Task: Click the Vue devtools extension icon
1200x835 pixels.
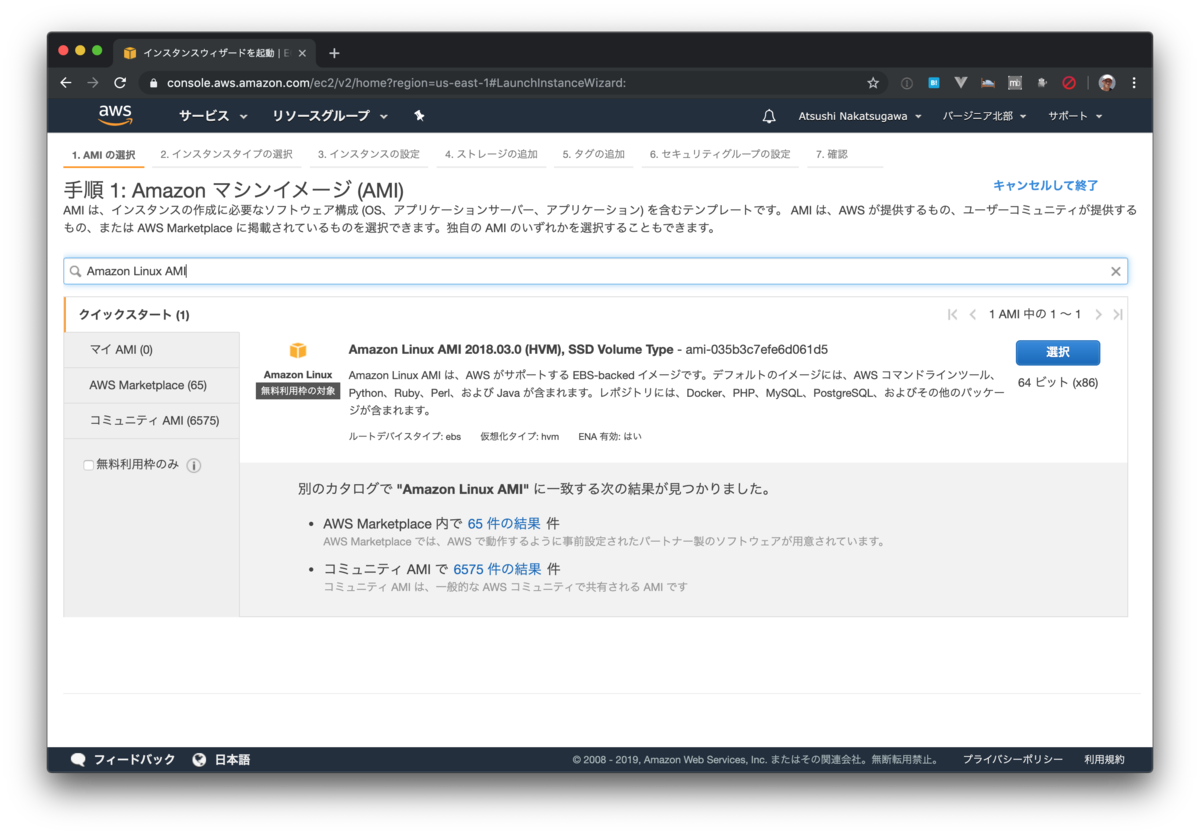Action: coord(961,83)
